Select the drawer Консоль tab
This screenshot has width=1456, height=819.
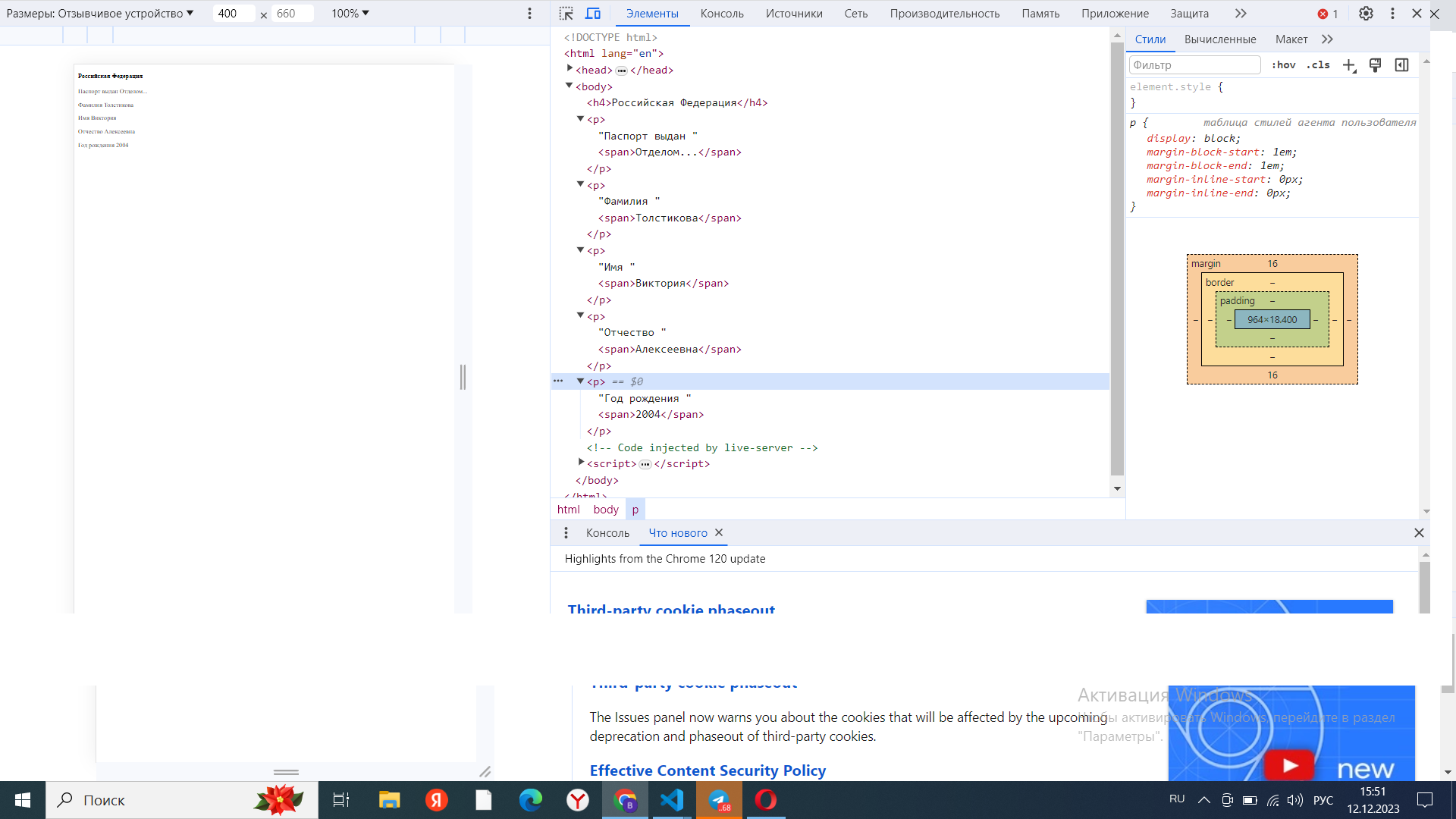pyautogui.click(x=607, y=533)
